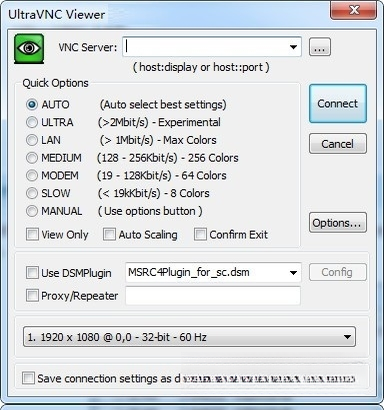Focus the VNC Server input field
Screen dimensions: 384x410
[212, 47]
